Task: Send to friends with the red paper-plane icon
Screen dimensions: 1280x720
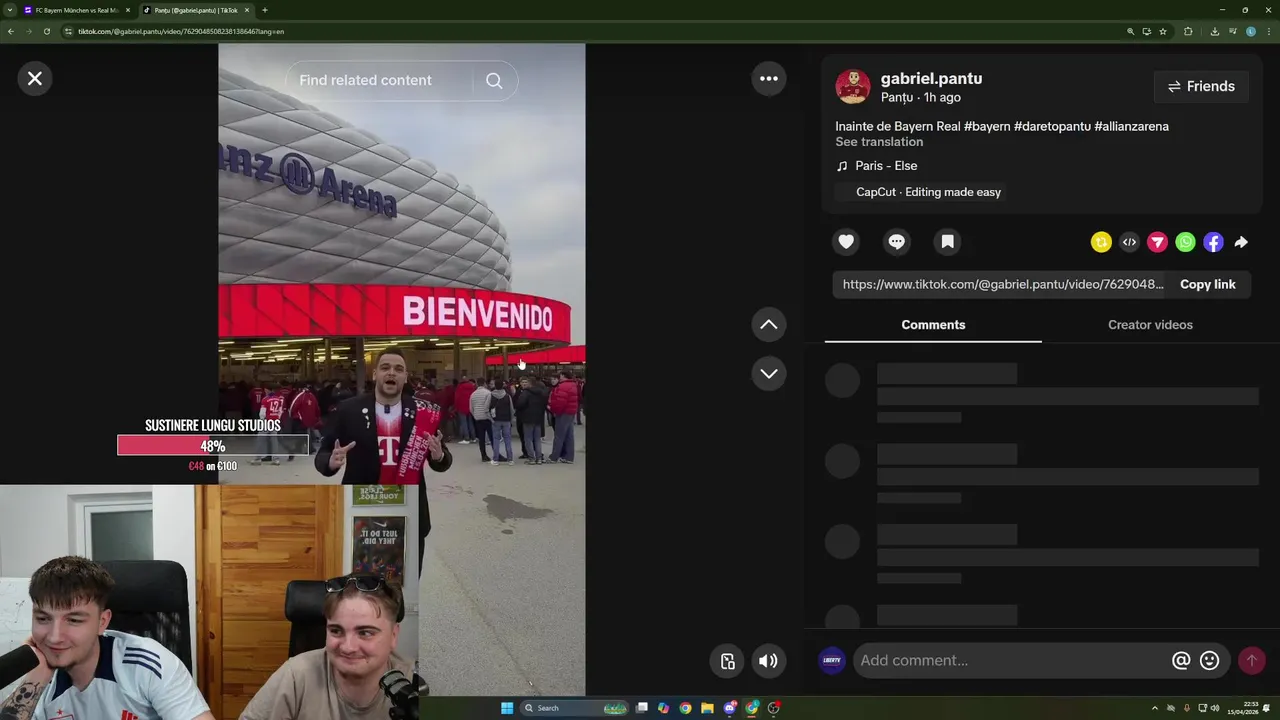Action: (1157, 242)
